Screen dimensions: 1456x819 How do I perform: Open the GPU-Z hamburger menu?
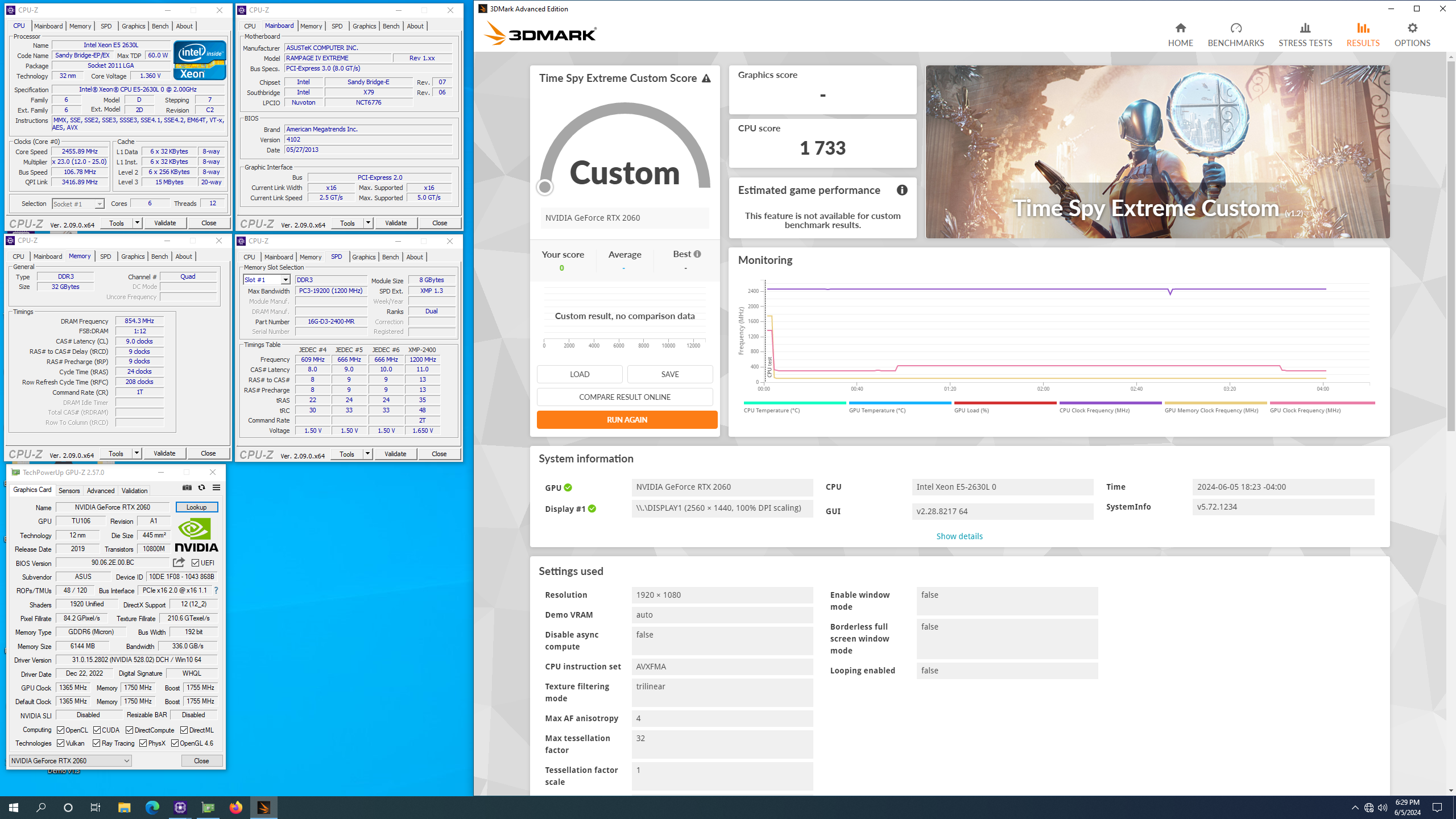coord(216,487)
